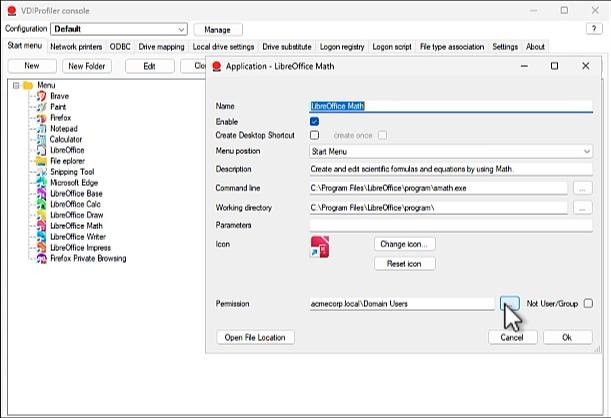
Task: Click the LibreOffice Calc icon
Action: [x=41, y=204]
